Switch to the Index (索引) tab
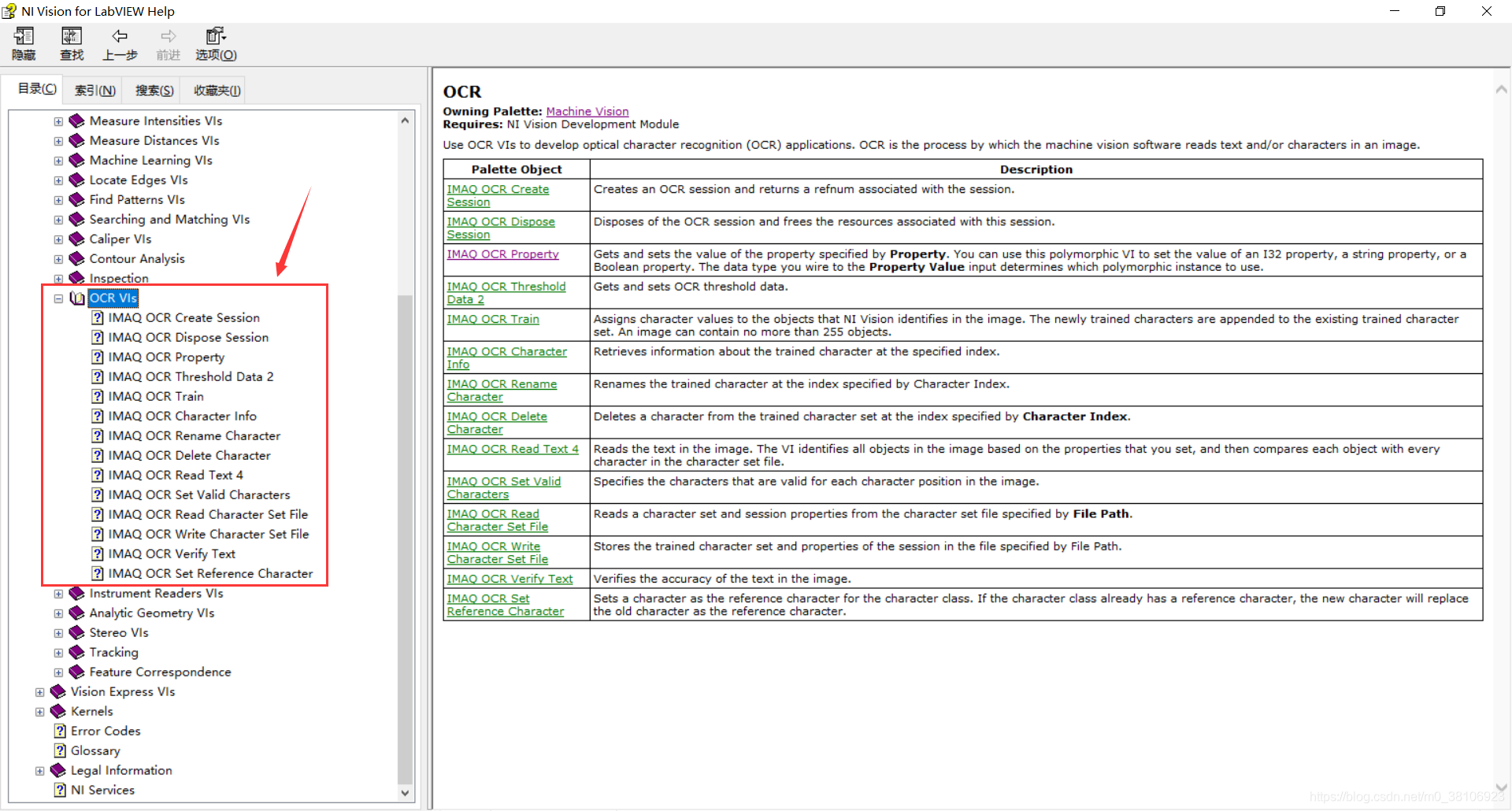Viewport: 1512px width, 811px height. coord(95,91)
